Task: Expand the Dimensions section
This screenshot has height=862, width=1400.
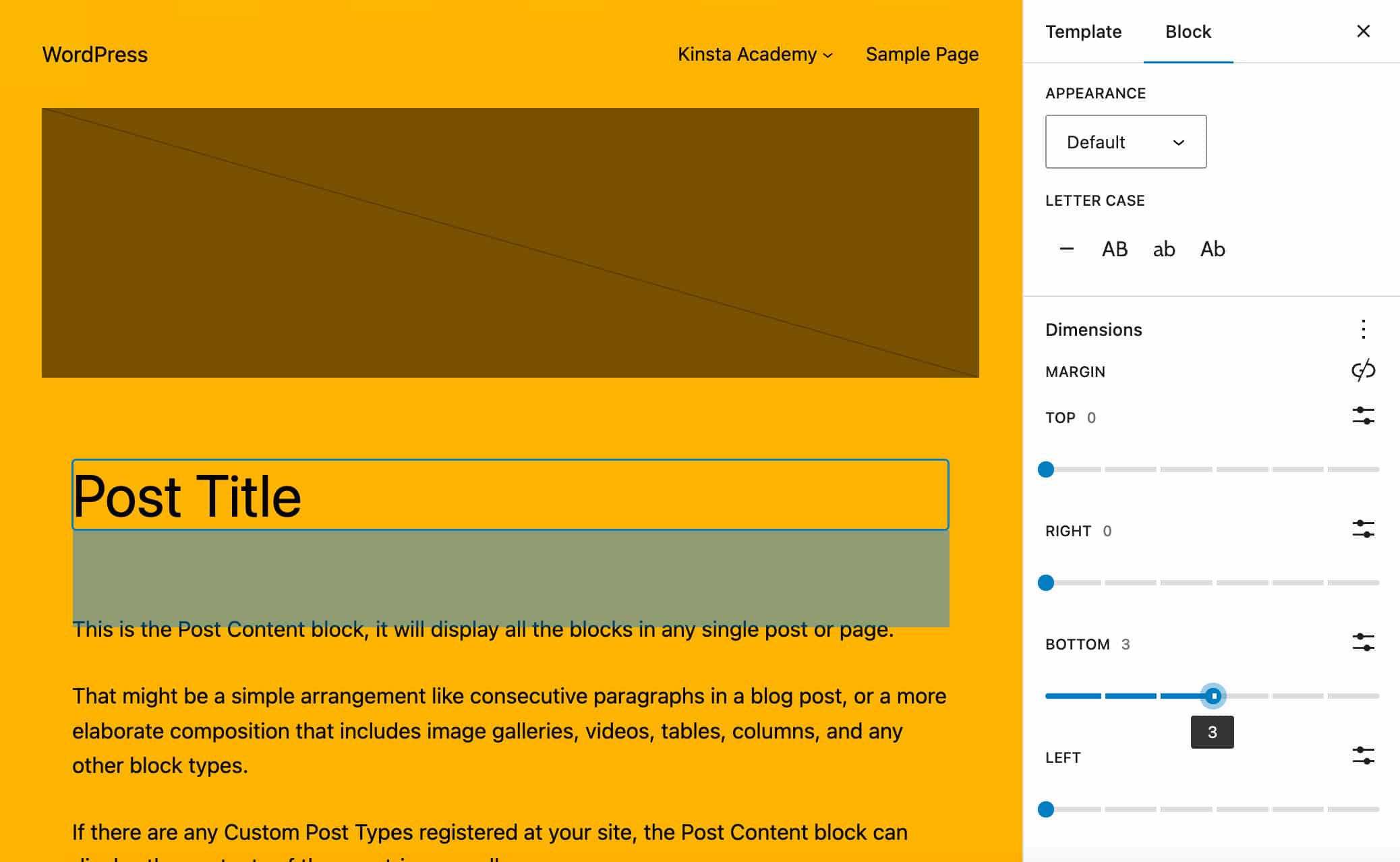Action: [x=1093, y=329]
